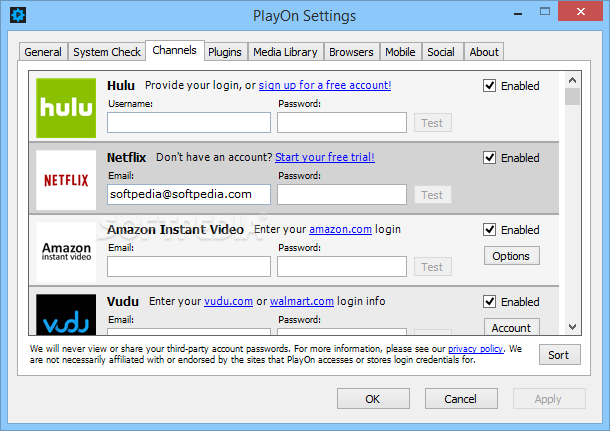Open the Mobile tab
Viewport: 610px width, 431px height.
click(400, 52)
